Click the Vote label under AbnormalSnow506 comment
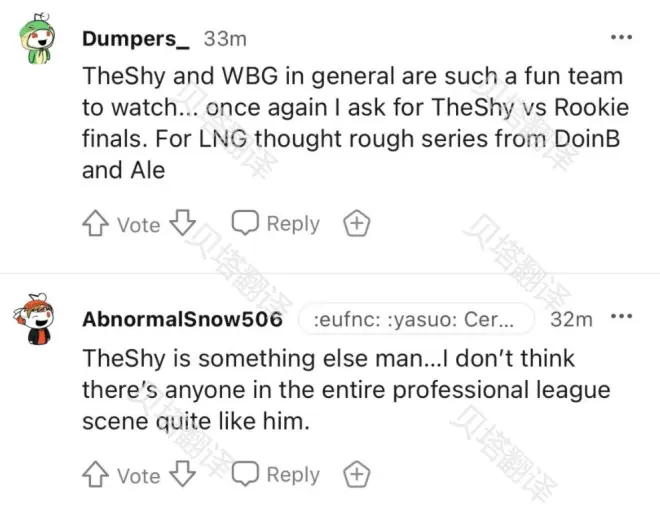This screenshot has height=511, width=660. [x=138, y=476]
